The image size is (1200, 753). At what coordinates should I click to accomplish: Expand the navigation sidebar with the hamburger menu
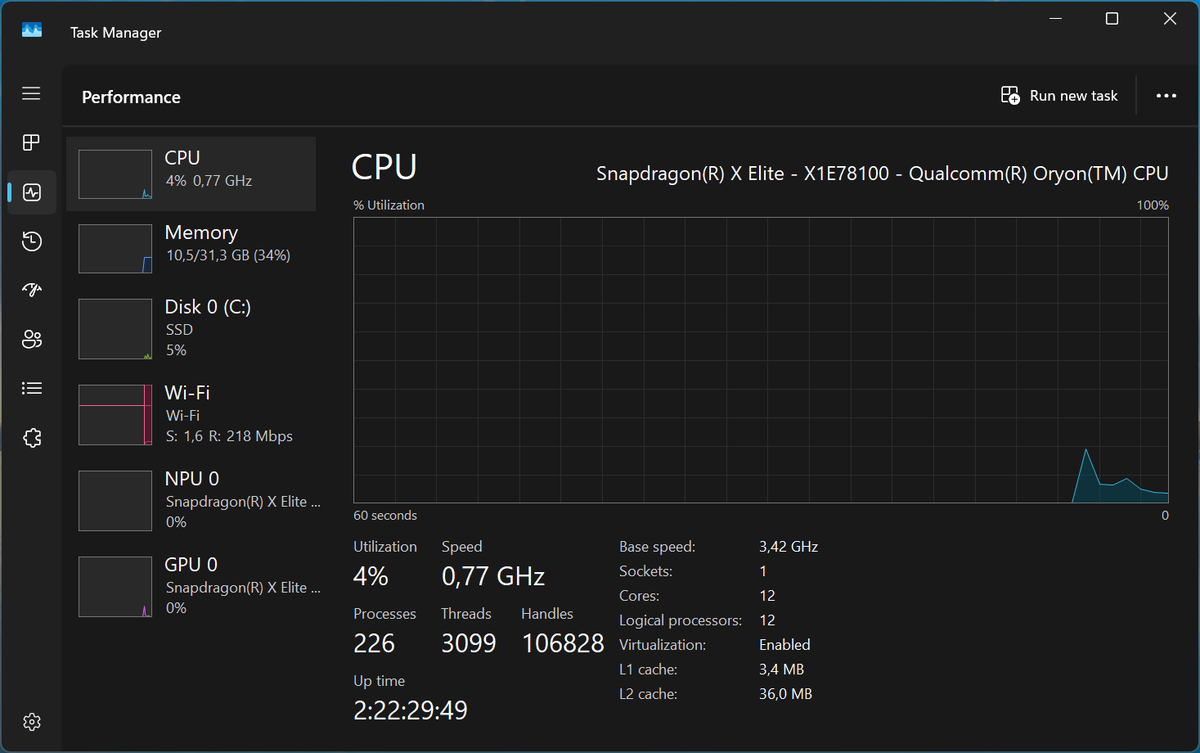(x=31, y=93)
